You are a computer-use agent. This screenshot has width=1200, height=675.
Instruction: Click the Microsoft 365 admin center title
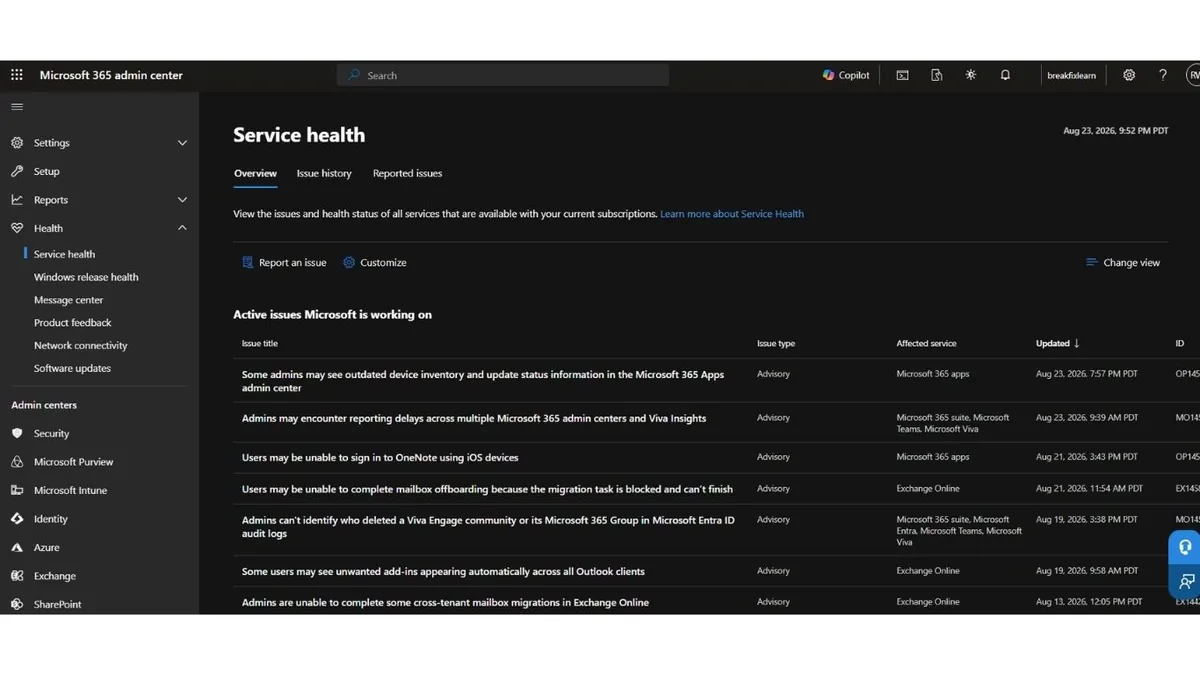111,75
